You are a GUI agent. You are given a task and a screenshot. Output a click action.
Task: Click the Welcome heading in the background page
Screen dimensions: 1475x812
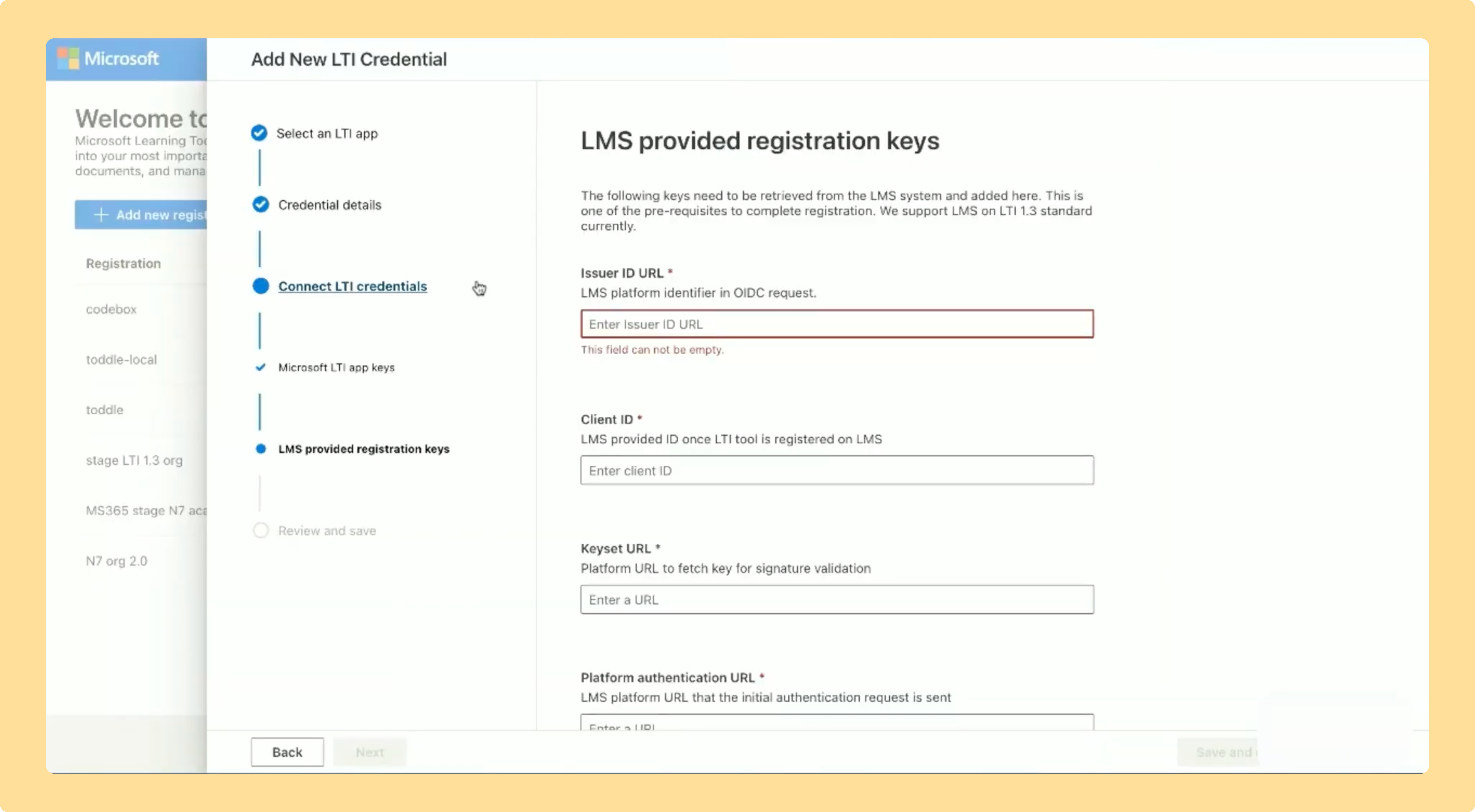pos(141,119)
